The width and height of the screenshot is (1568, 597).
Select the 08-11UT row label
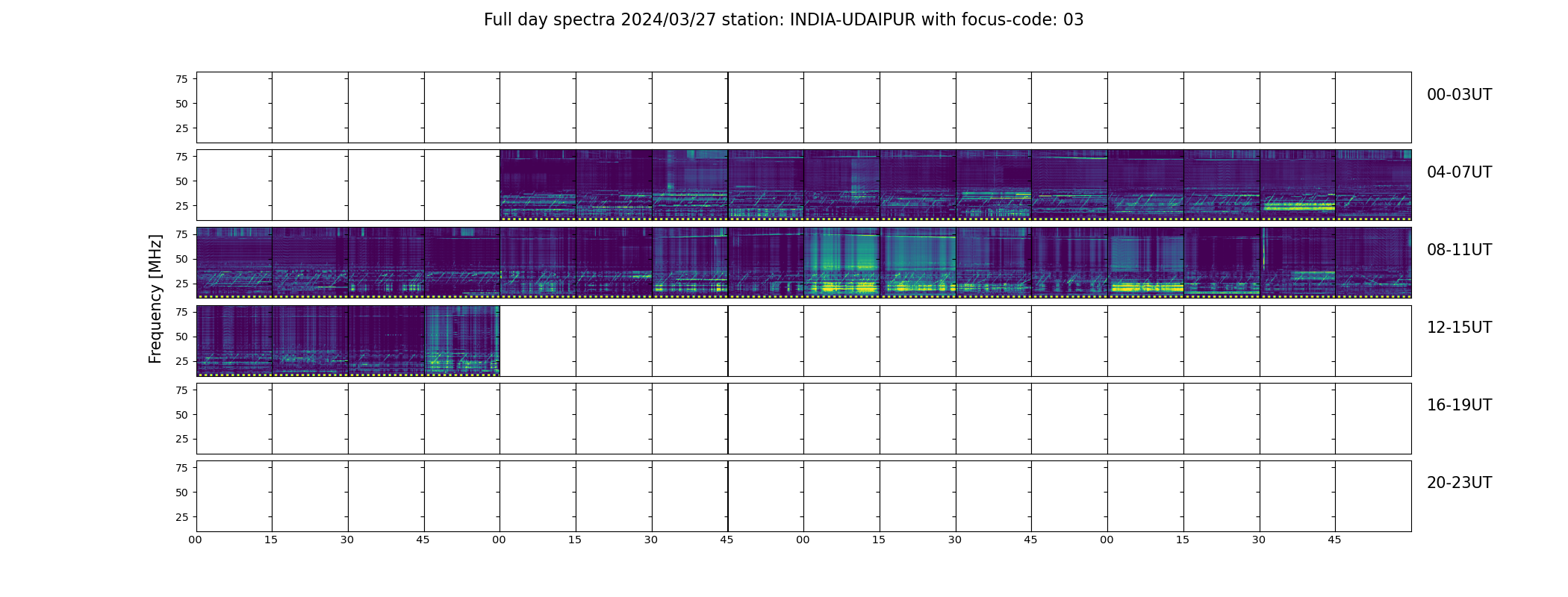(x=1459, y=250)
